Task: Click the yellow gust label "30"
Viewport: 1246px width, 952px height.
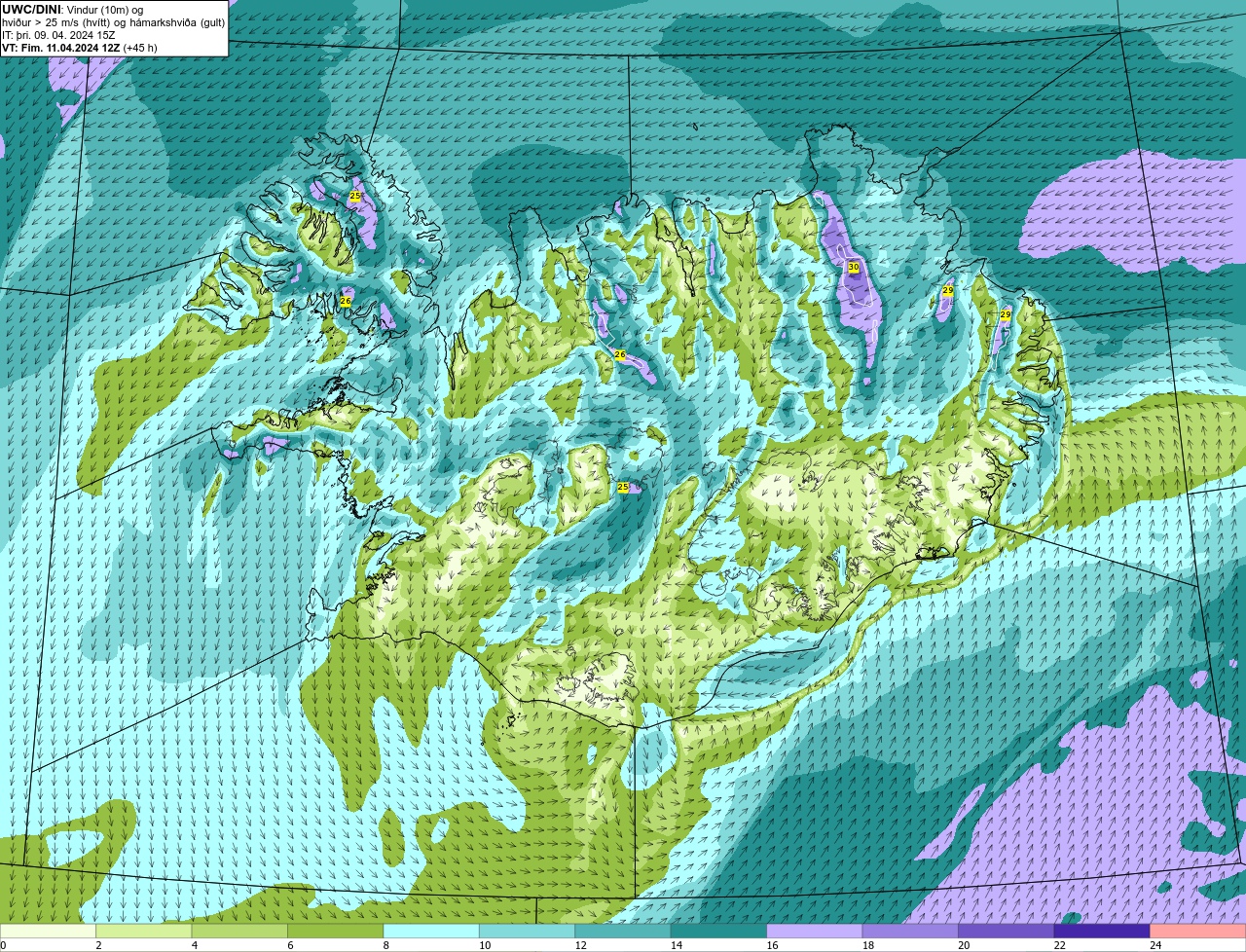Action: (x=854, y=267)
